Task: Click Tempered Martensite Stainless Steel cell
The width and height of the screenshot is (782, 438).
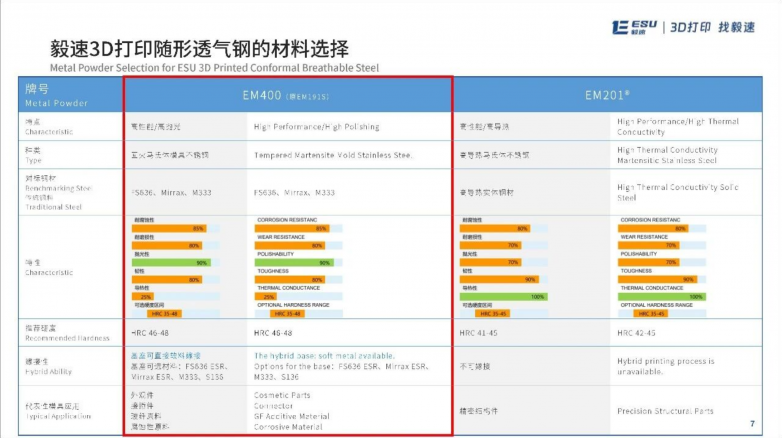Action: pos(333,155)
